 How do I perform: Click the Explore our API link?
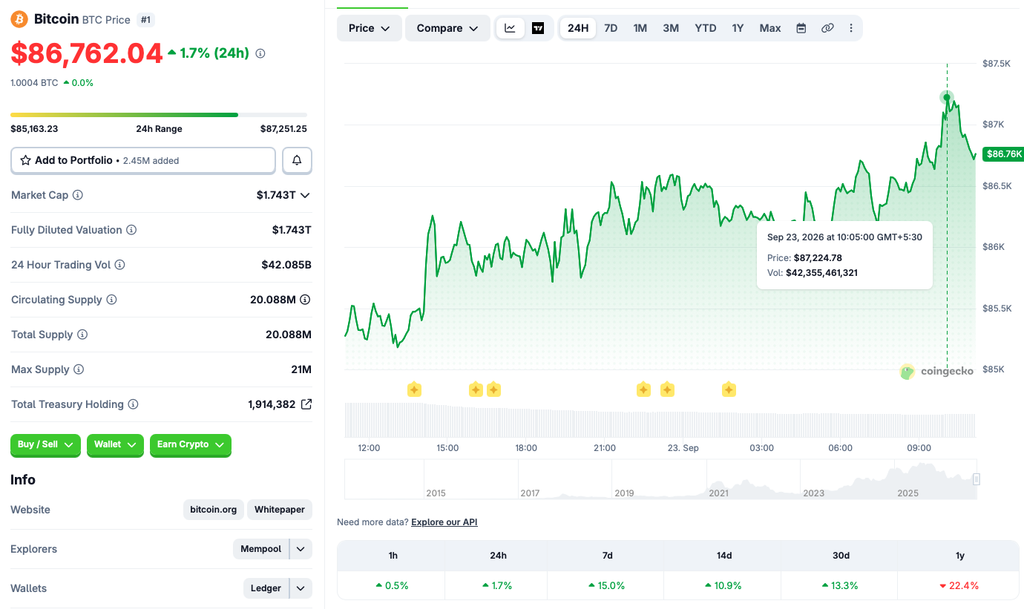444,522
